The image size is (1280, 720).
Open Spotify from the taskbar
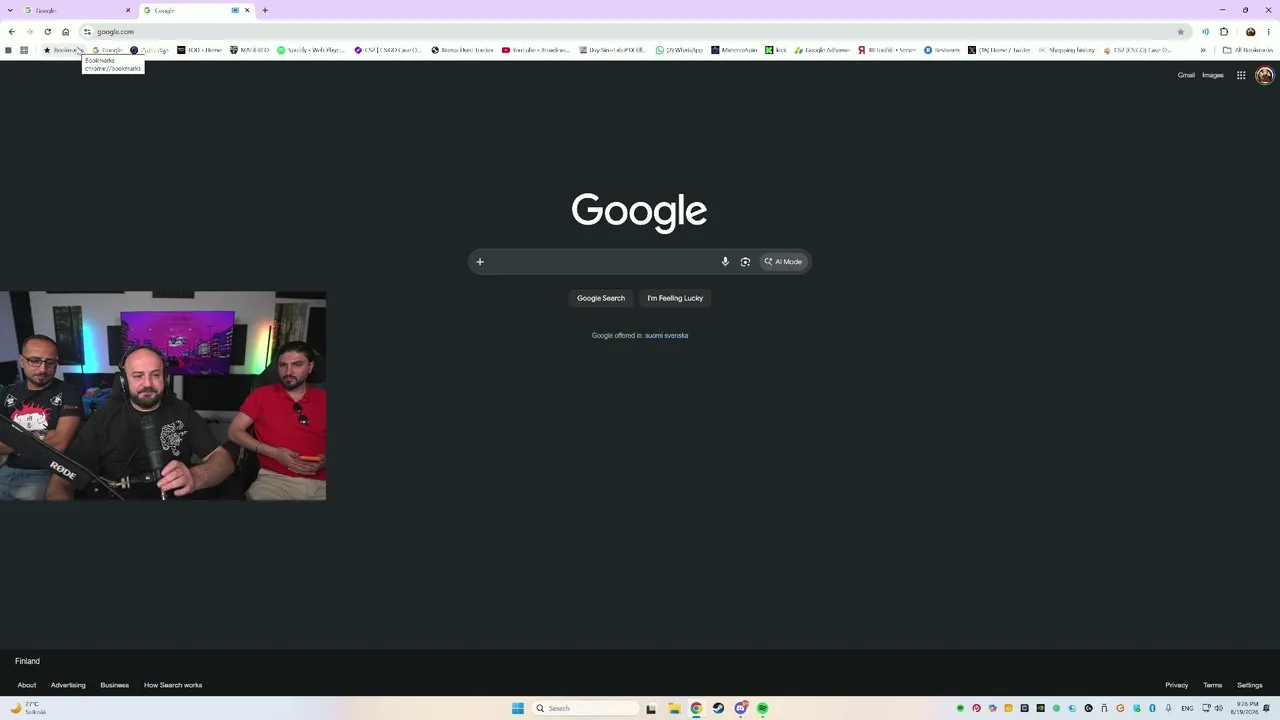762,708
